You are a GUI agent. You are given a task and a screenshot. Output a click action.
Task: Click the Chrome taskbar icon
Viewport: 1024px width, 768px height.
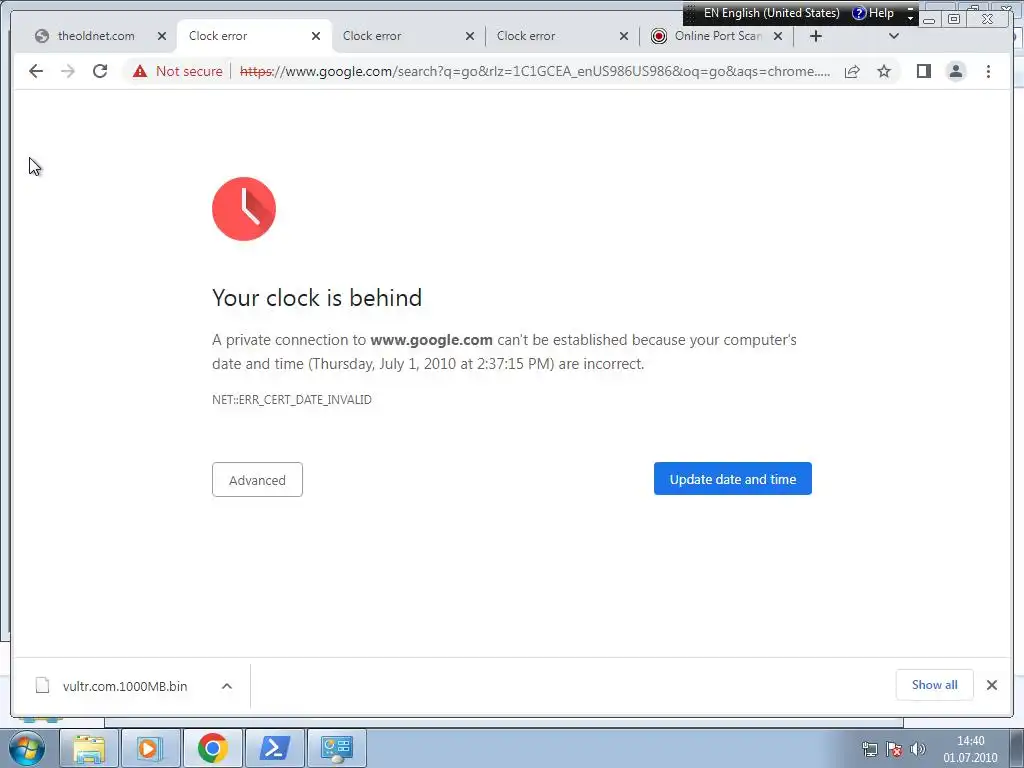212,748
